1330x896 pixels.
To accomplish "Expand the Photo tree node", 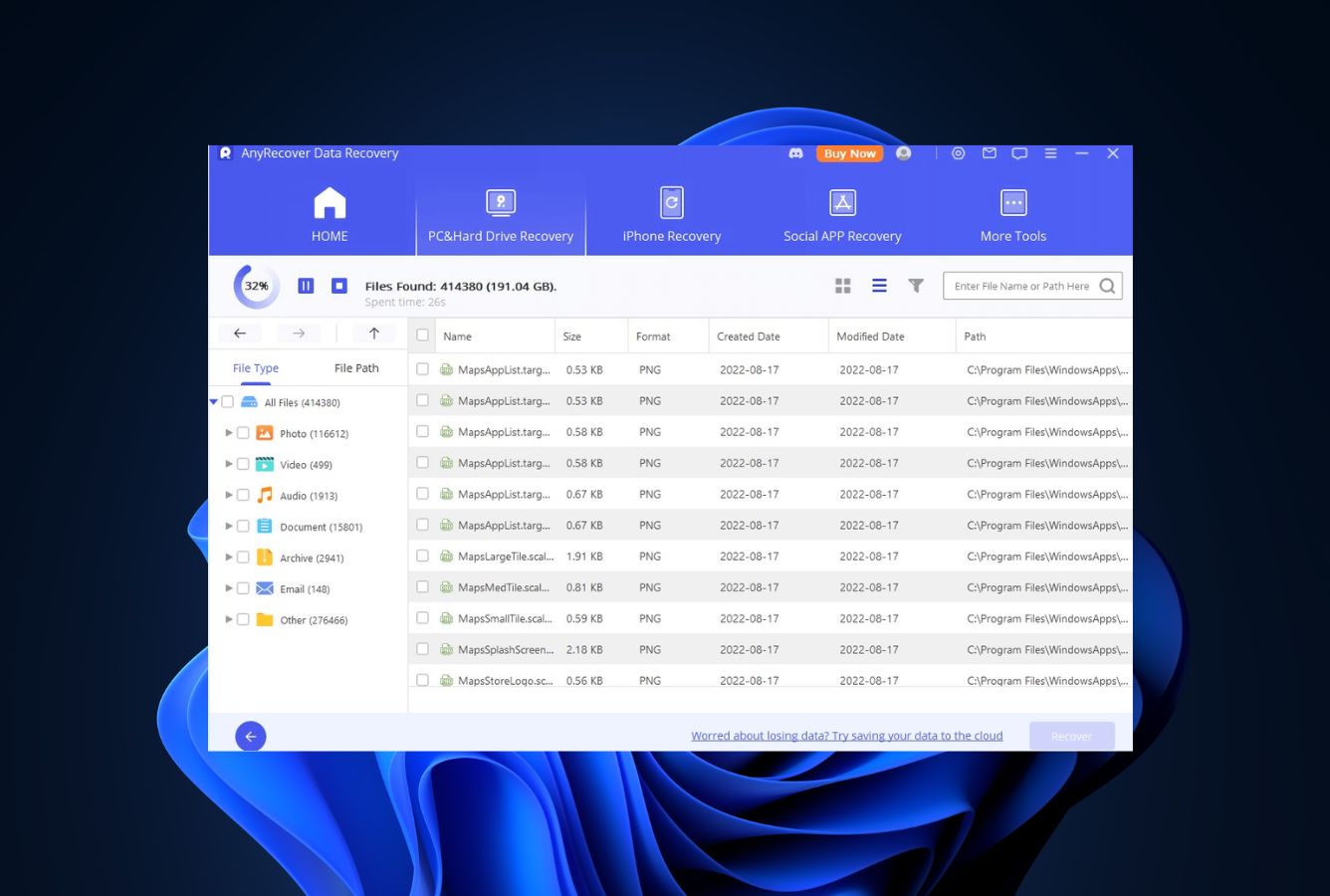I will [229, 433].
